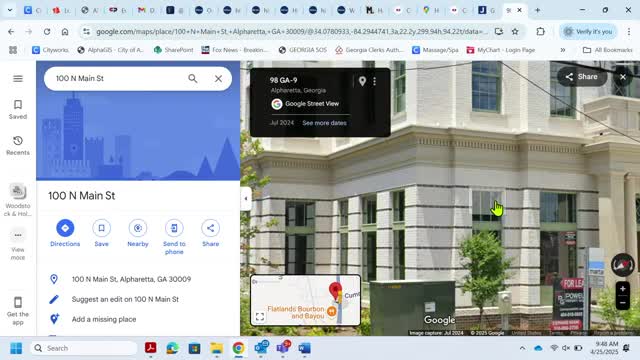Open the Maps hamburger menu
The width and height of the screenshot is (640, 360).
[18, 79]
